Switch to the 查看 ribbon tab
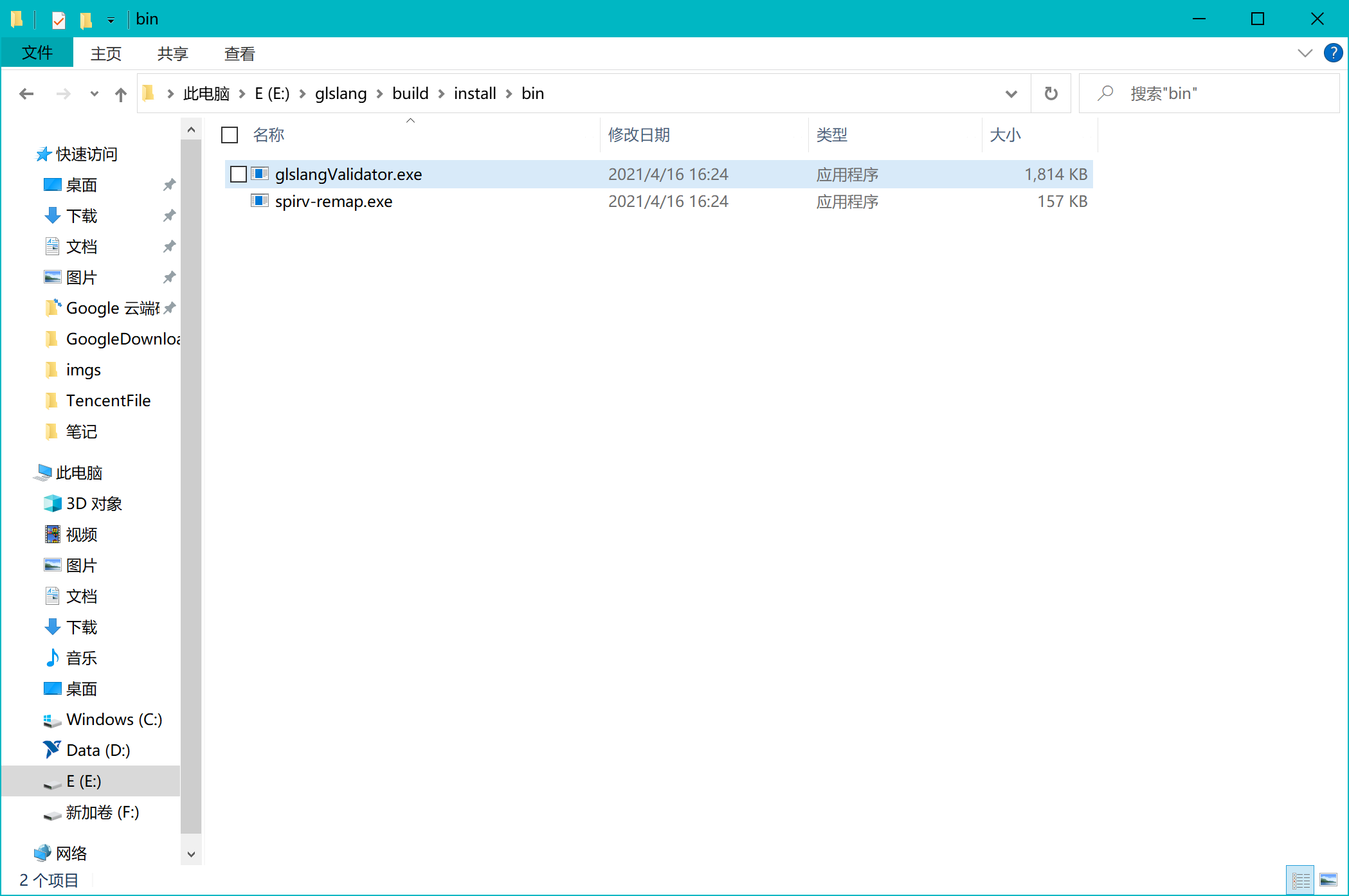The height and width of the screenshot is (896, 1349). click(x=239, y=53)
